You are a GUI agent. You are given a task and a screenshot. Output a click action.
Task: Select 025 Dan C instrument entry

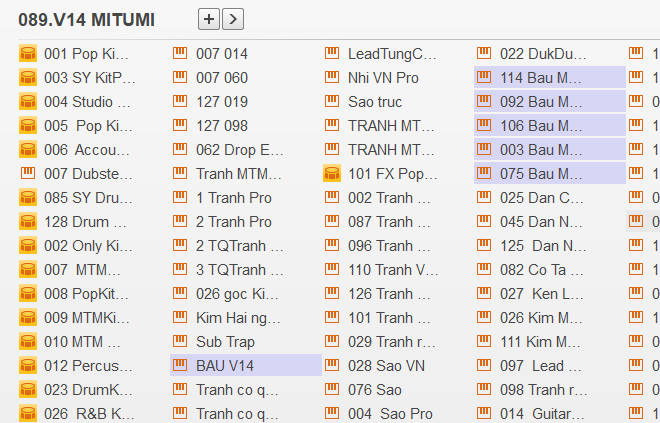coord(541,198)
